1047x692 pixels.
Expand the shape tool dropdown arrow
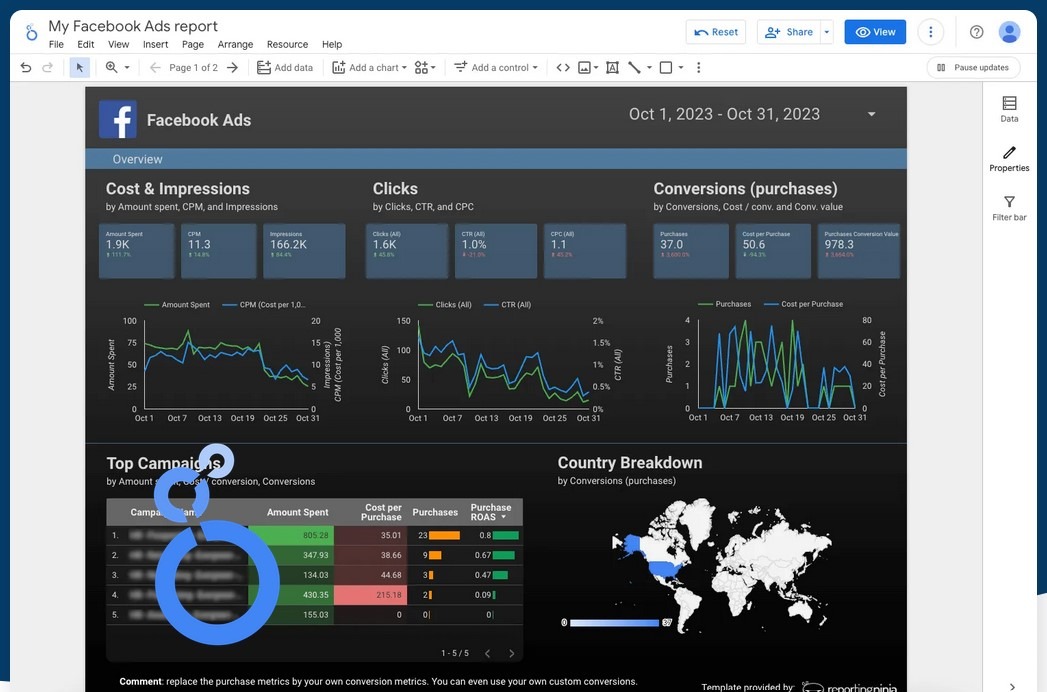pyautogui.click(x=680, y=67)
